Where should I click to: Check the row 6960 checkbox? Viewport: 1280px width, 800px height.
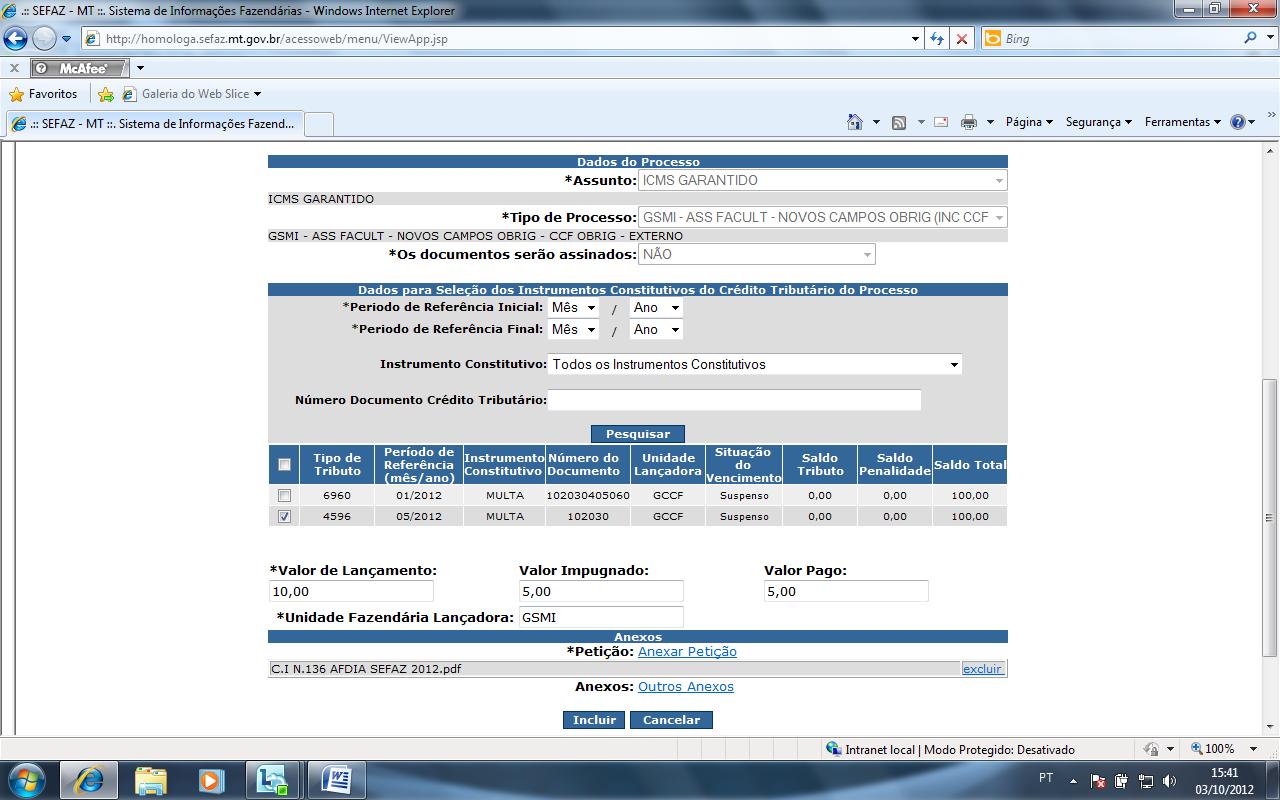[285, 496]
